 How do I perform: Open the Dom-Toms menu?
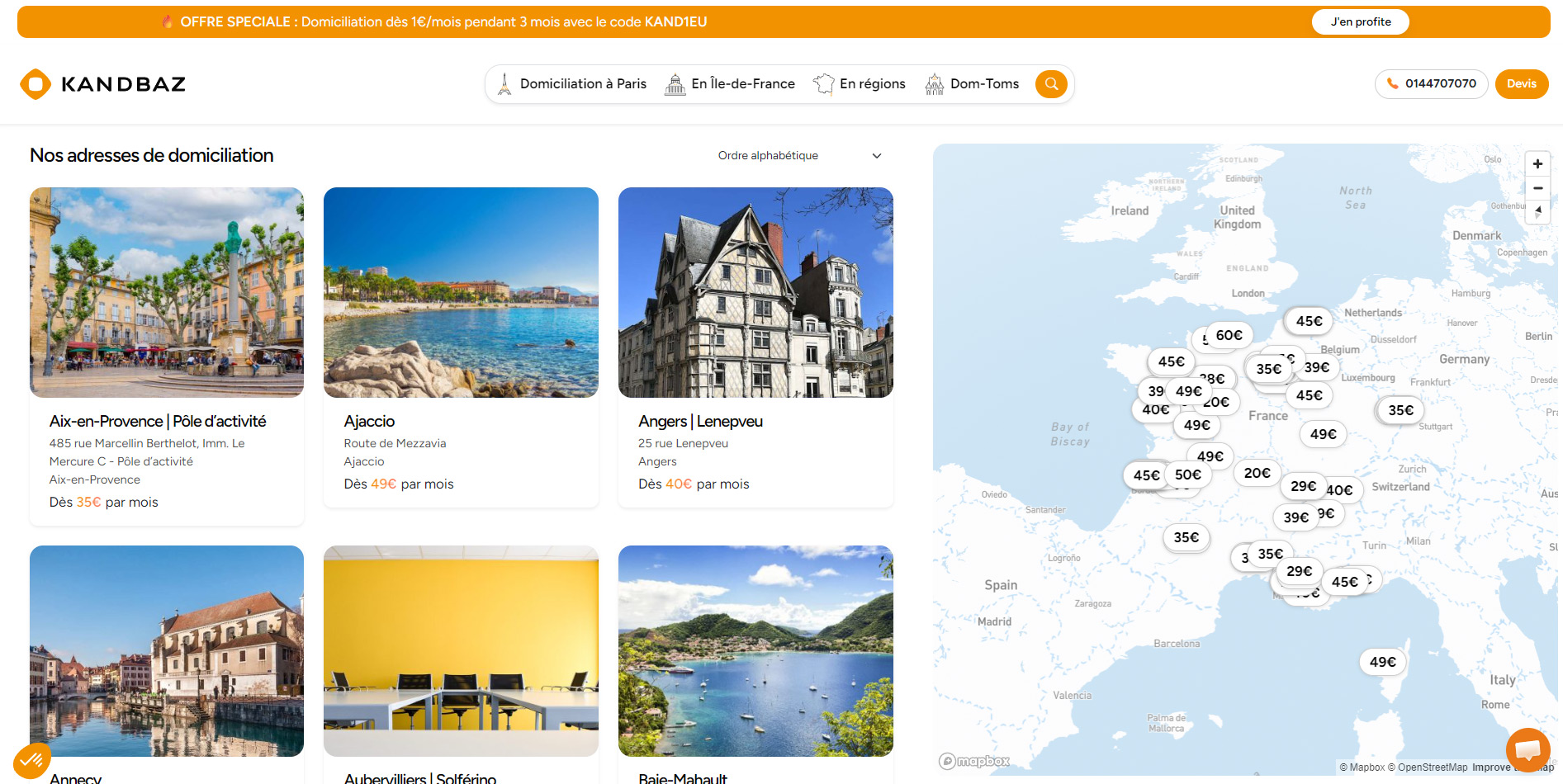973,84
